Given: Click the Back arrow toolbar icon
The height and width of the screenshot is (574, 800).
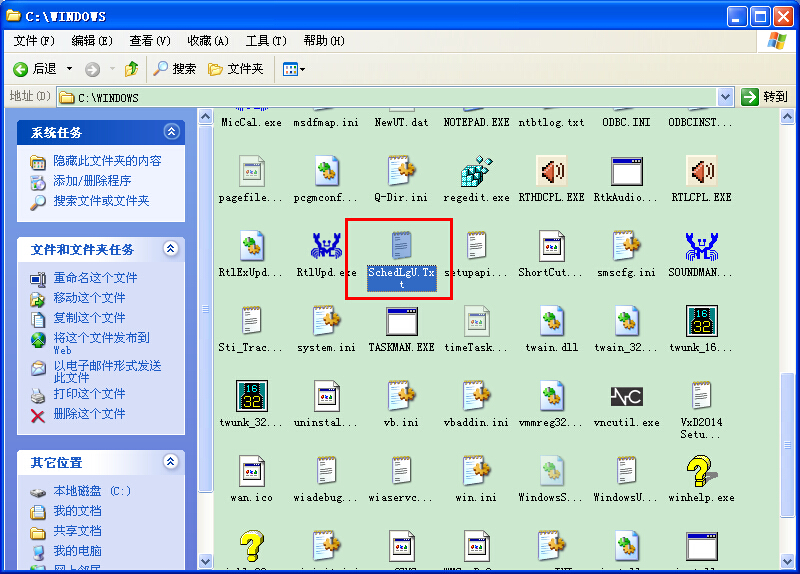Looking at the screenshot, I should 20,69.
